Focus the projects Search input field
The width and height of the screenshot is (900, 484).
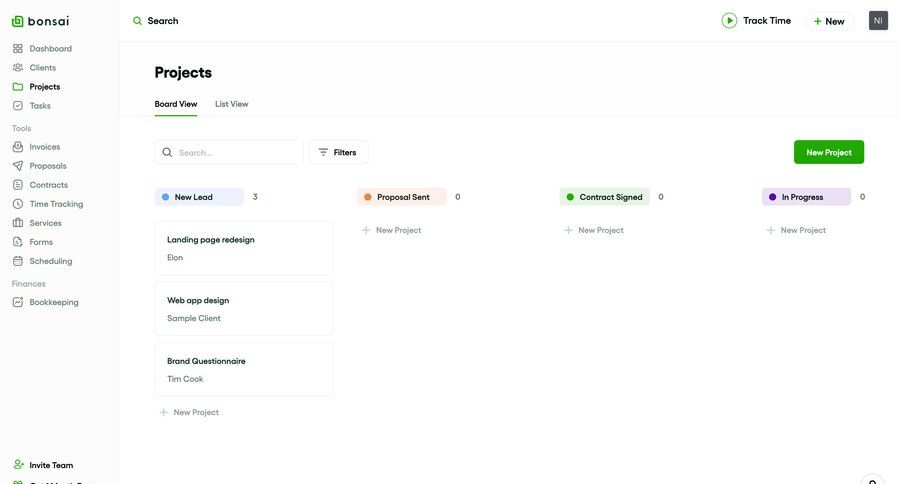point(229,152)
